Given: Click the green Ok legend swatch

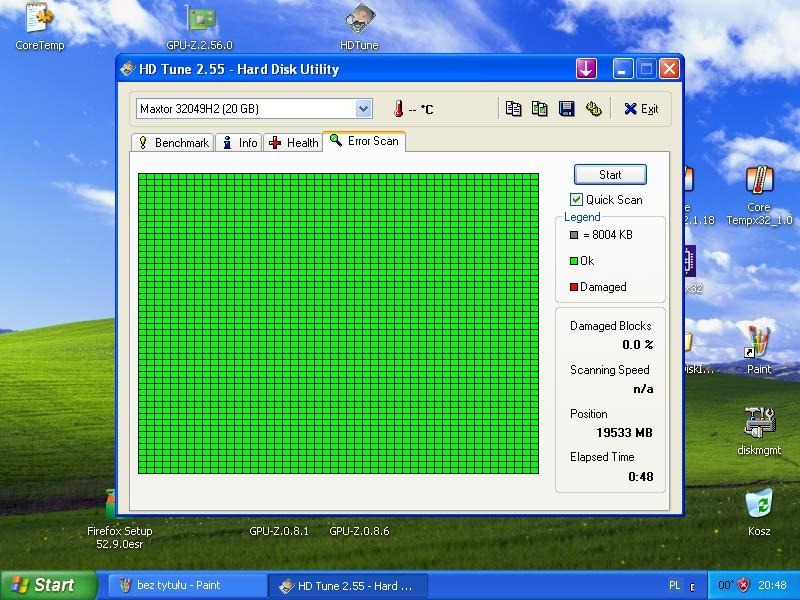Looking at the screenshot, I should click(574, 261).
